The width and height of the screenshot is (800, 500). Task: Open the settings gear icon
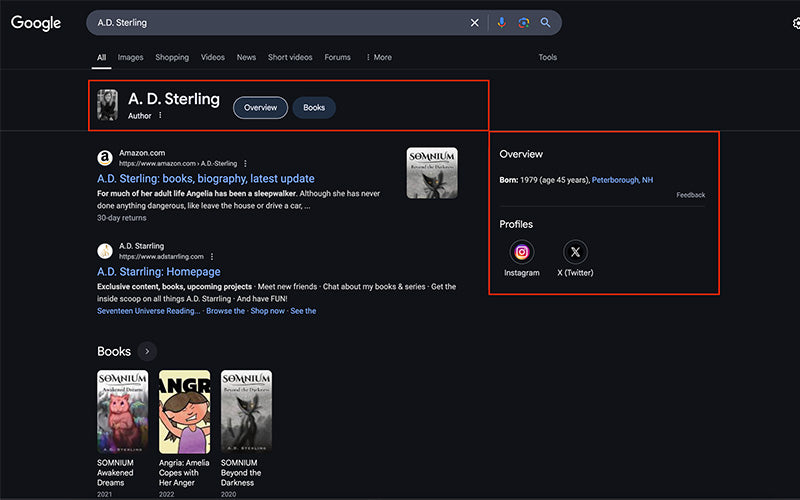tap(796, 23)
